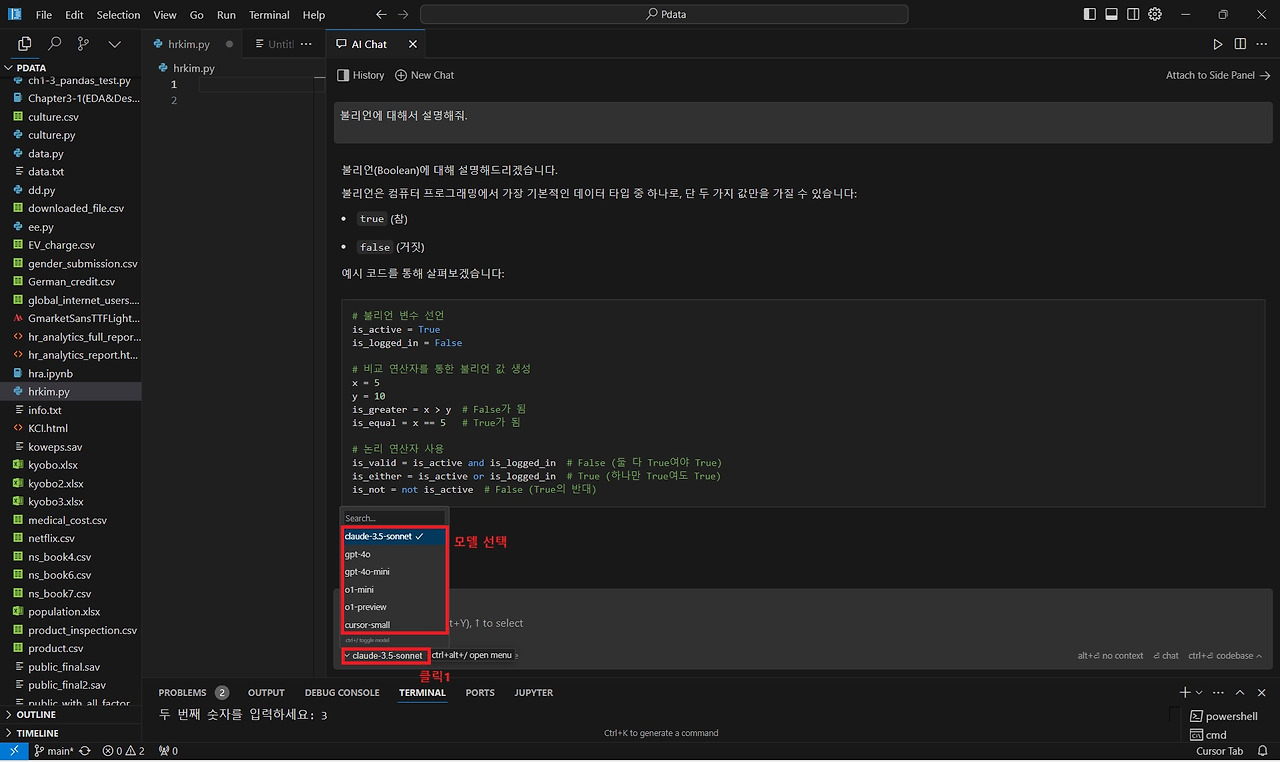Open the terminal panel's More Actions ellipsis
The image size is (1280, 762).
click(1219, 692)
